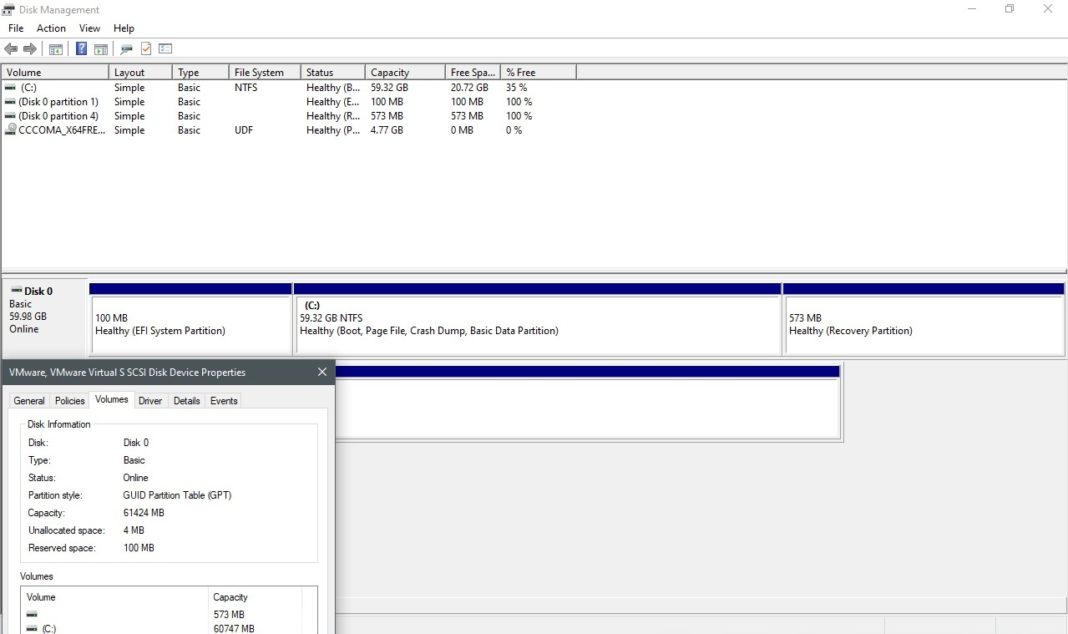Switch to the Policies tab
This screenshot has height=634, width=1068.
pyautogui.click(x=69, y=400)
